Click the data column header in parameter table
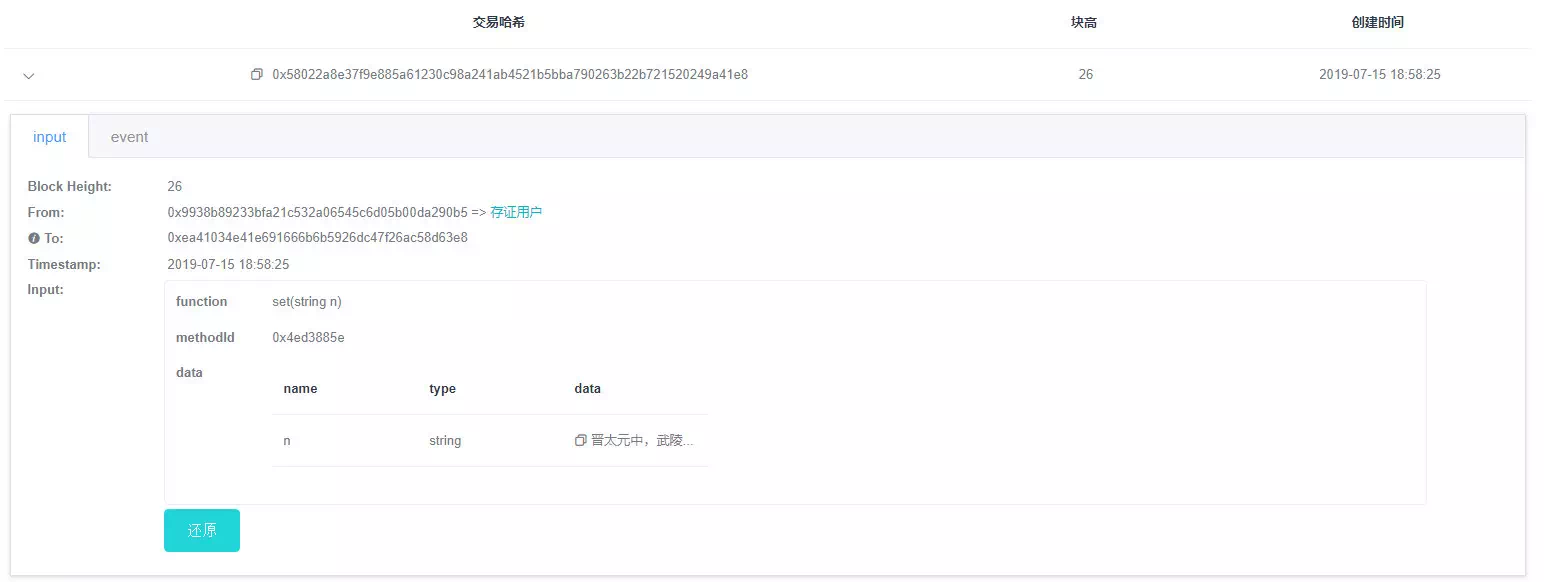The height and width of the screenshot is (582, 1544). tap(587, 388)
